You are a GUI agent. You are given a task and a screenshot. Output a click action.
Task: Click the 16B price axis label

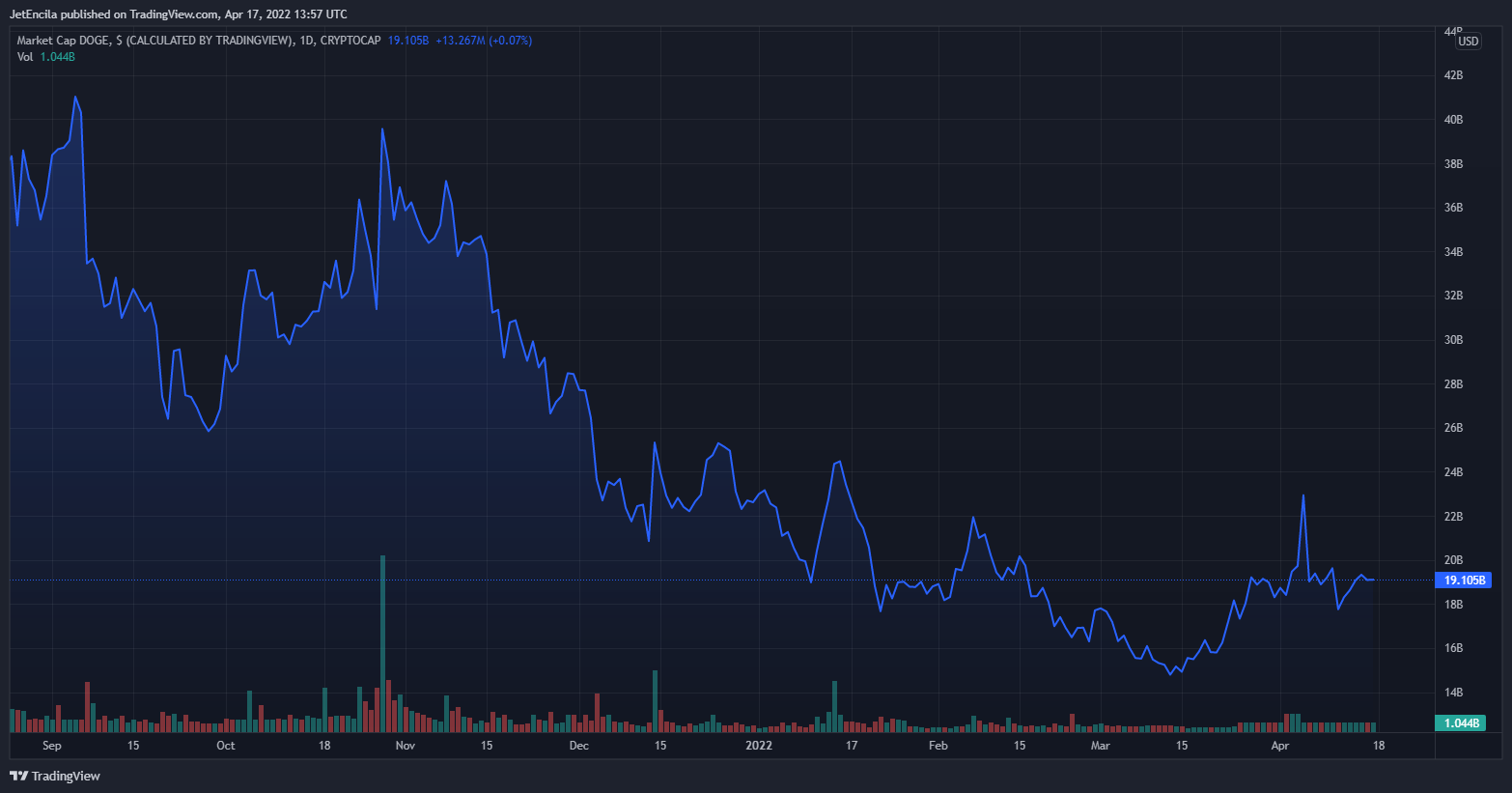(x=1453, y=648)
